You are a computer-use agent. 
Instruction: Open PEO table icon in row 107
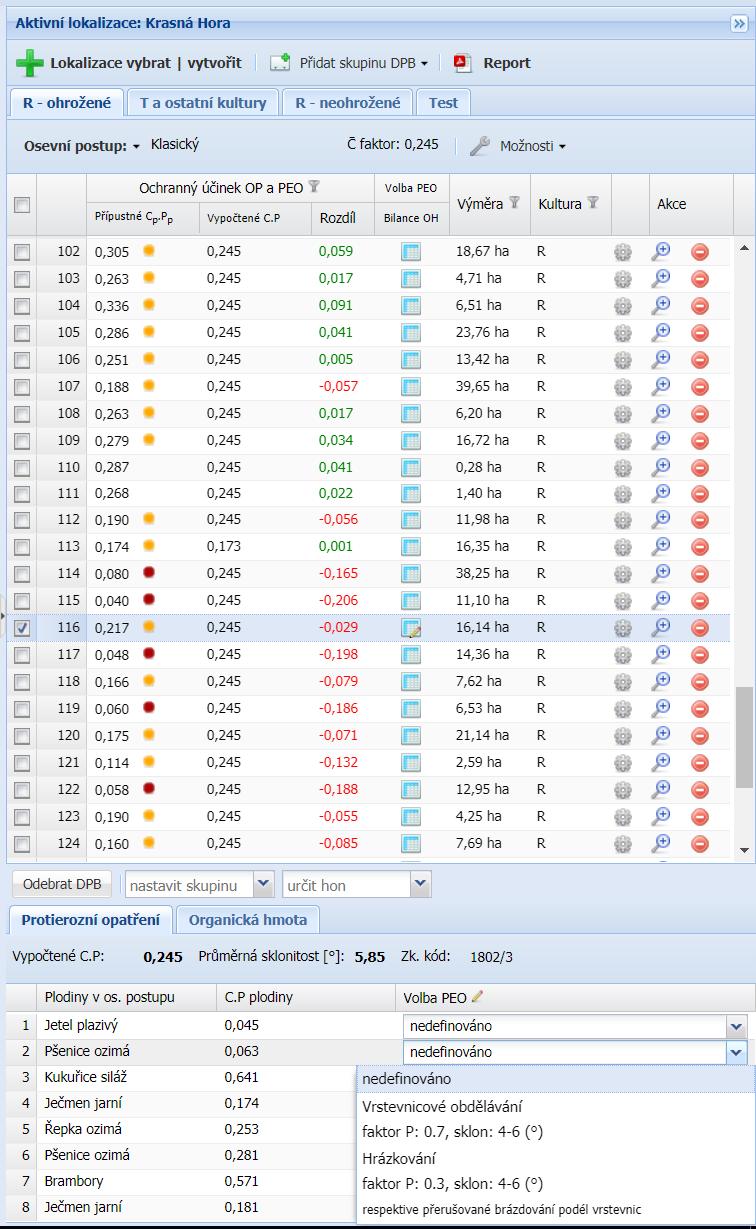point(411,386)
